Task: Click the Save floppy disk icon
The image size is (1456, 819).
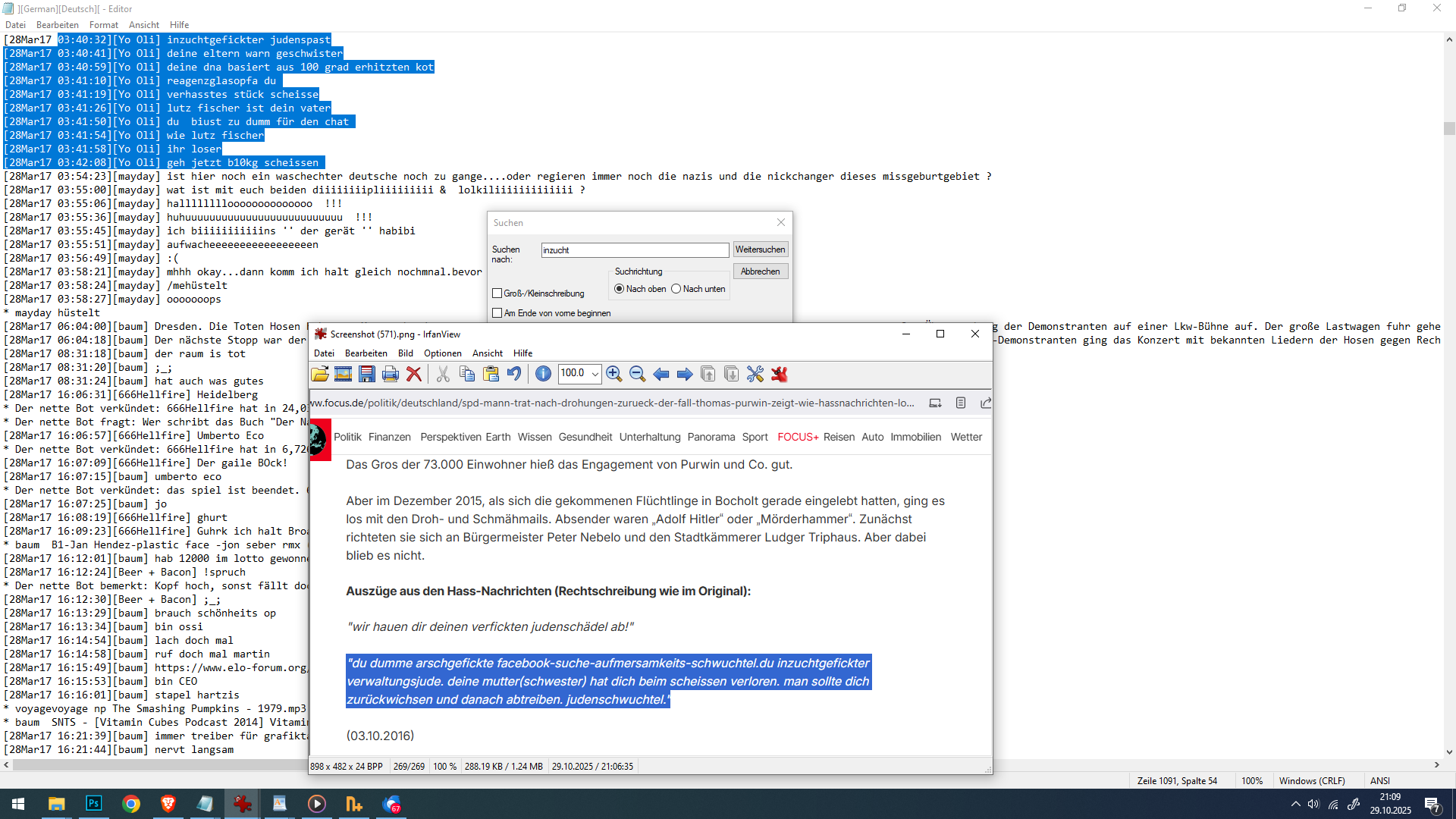Action: point(367,374)
